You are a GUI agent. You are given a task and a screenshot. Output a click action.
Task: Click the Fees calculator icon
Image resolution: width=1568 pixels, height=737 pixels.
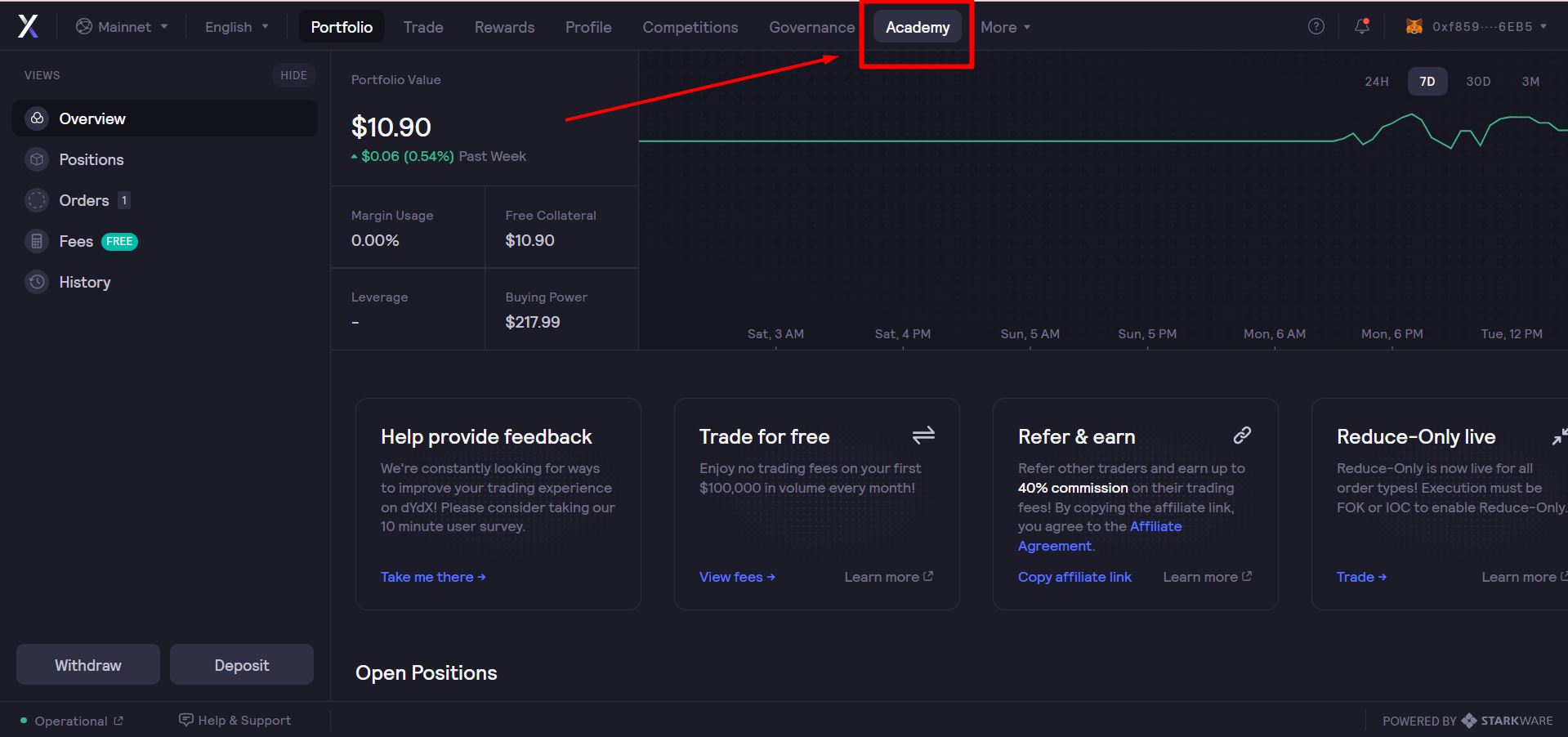(x=37, y=241)
